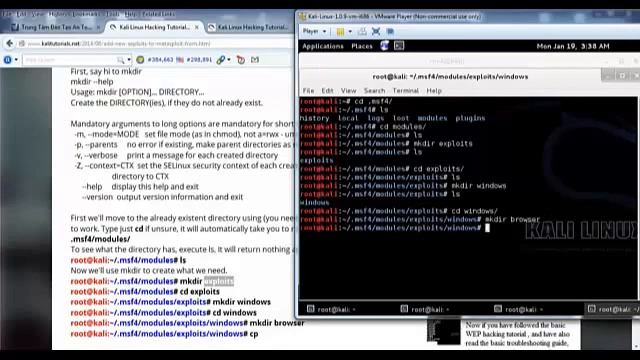Viewport: 640px width, 360px height.
Task: Launch Iceweasel from Kali top panel
Action: (384, 46)
